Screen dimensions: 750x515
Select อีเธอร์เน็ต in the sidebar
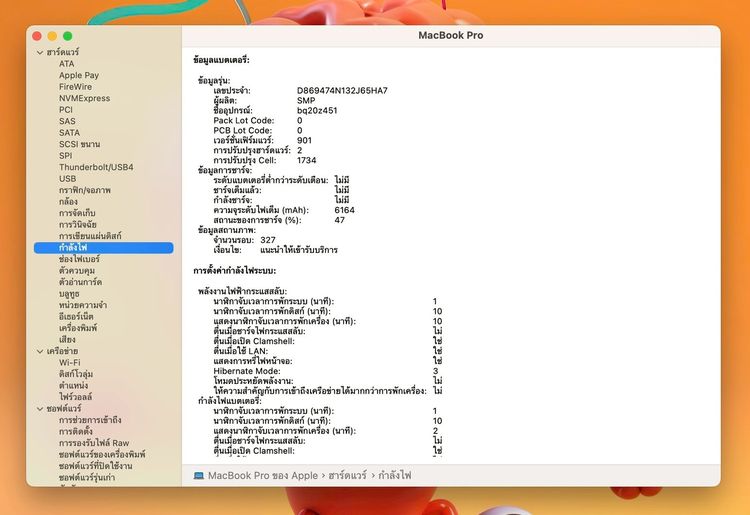tap(76, 316)
